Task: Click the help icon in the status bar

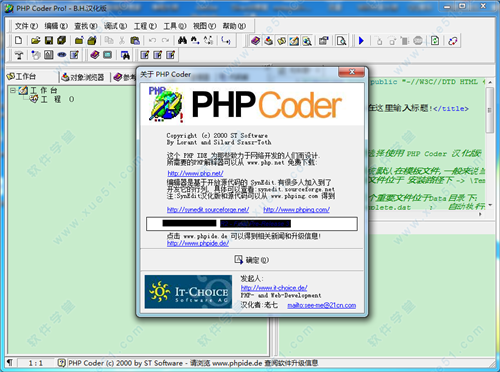Action: (61, 362)
